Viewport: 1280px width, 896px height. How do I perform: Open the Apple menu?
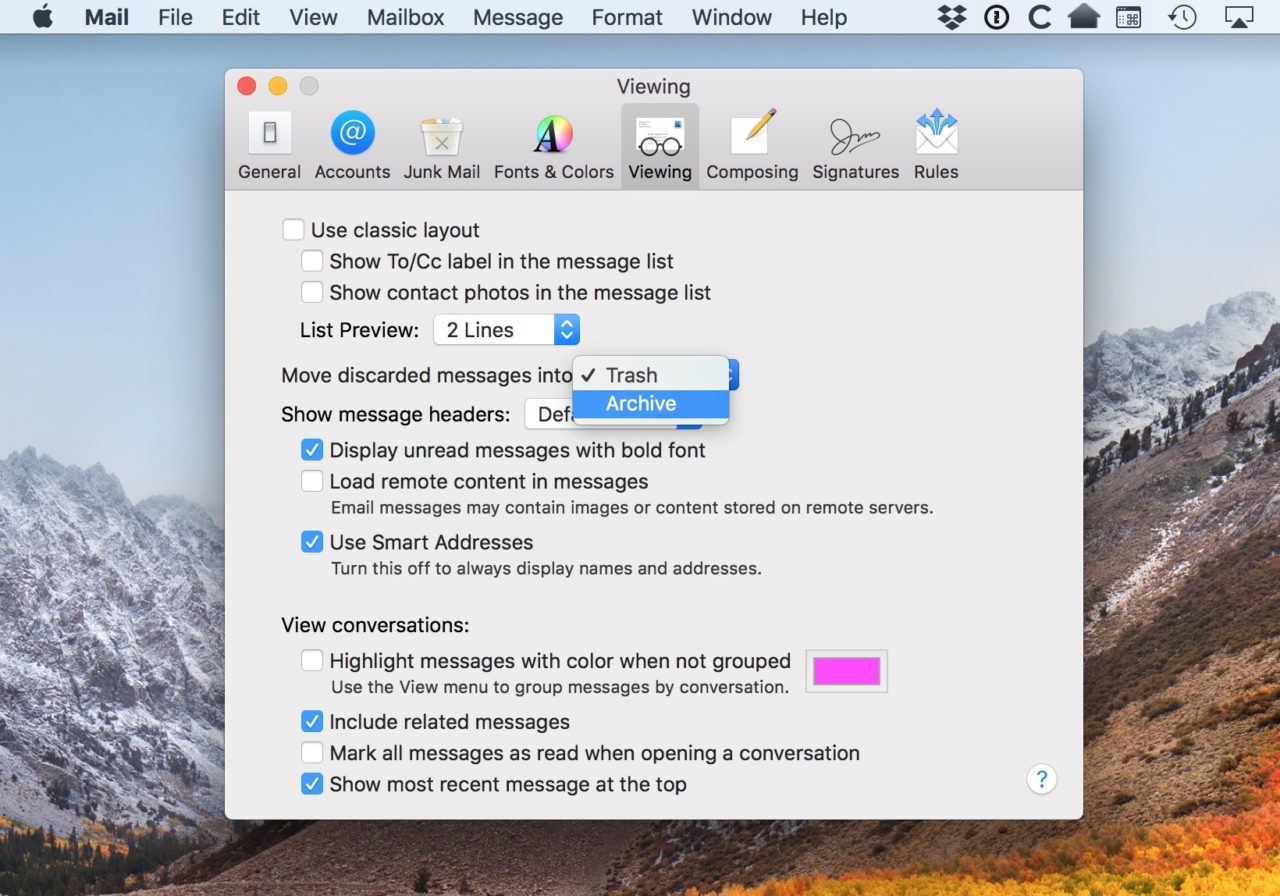42,17
